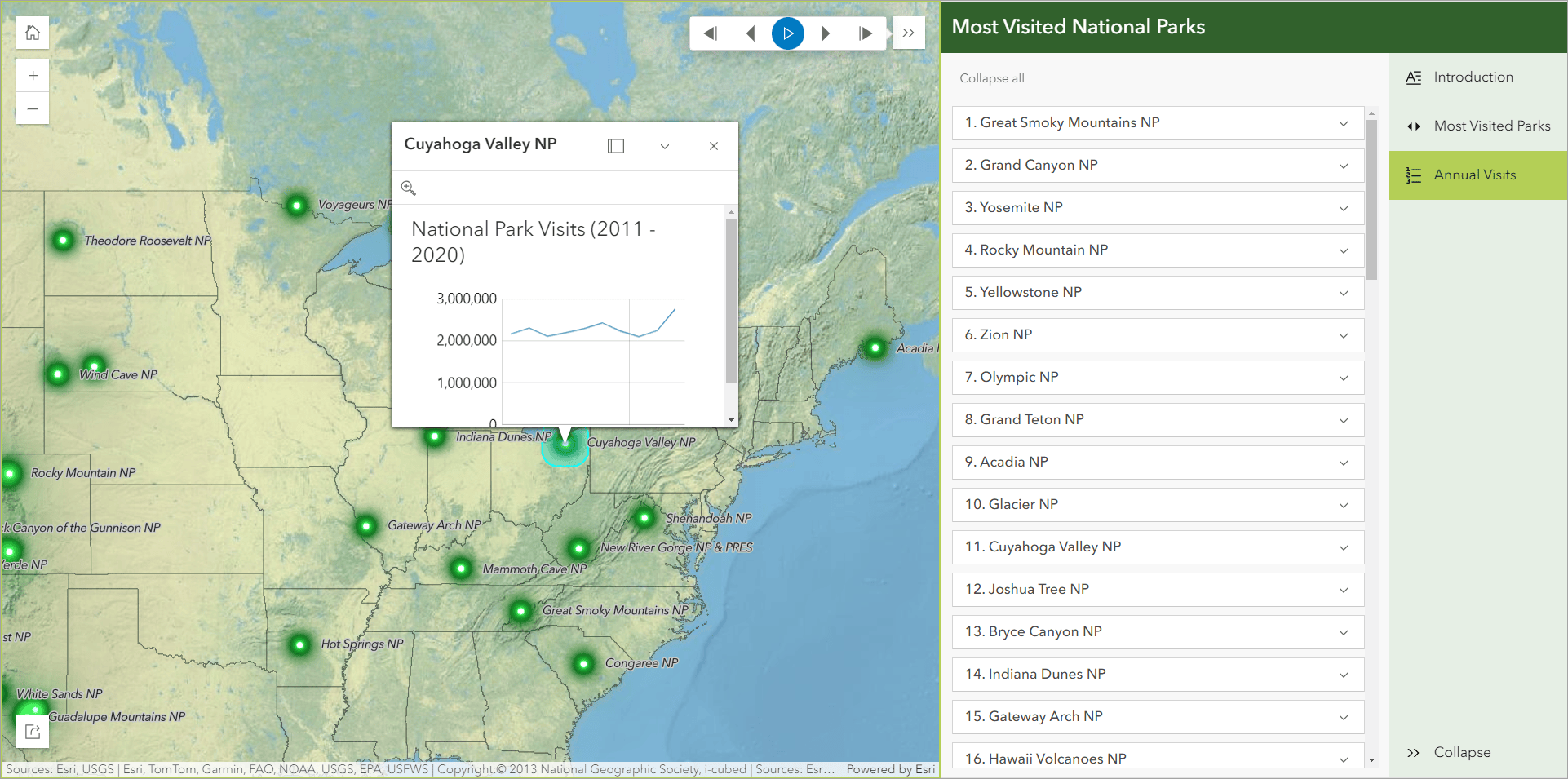Click the zoom-to-feature magnifier in the popup
The width and height of the screenshot is (1568, 779).
(x=409, y=188)
